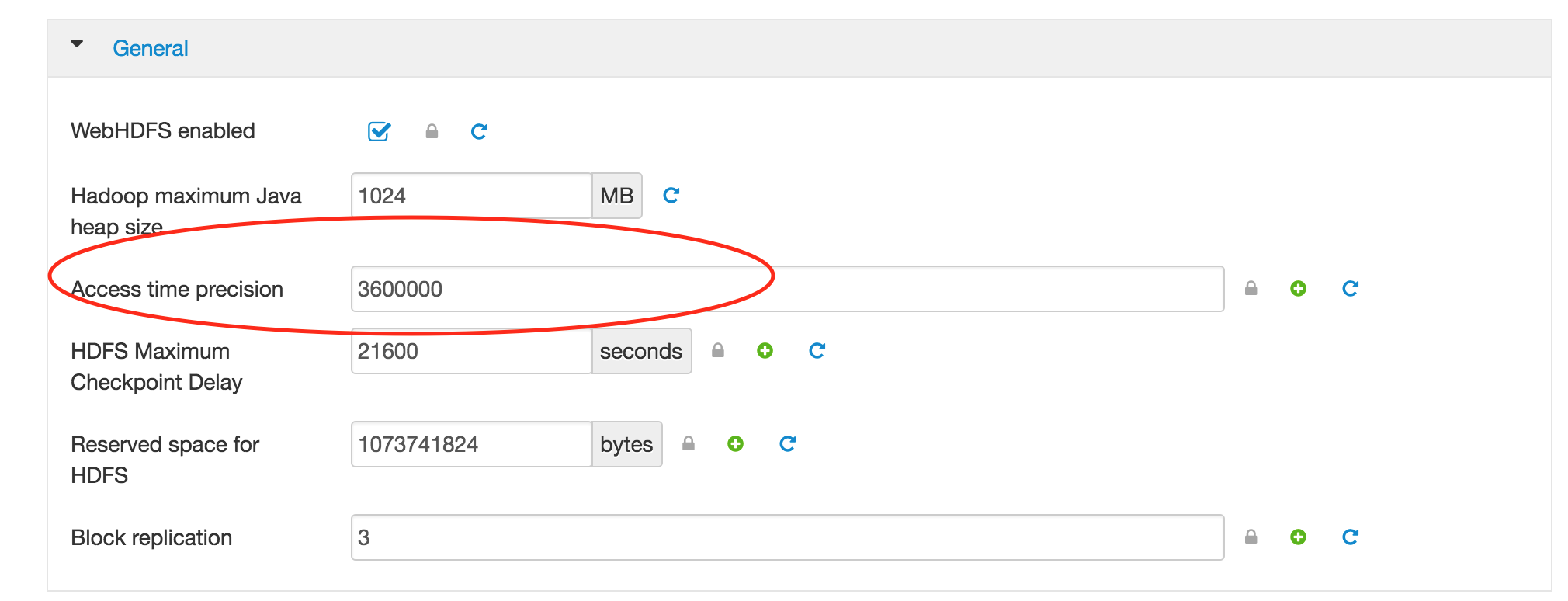Viewport: 1568px width, 601px height.
Task: Click the lock icon for HDFS Maximum Checkpoint Delay
Action: 717,350
